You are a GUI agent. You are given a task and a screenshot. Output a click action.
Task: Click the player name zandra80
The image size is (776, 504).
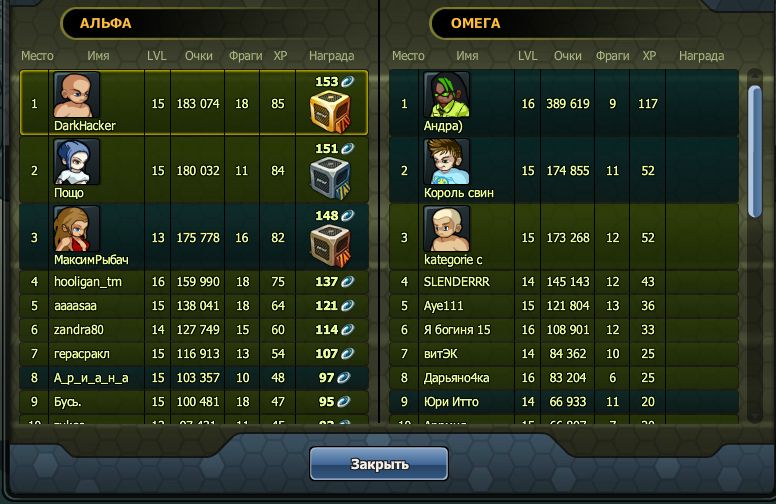point(79,330)
